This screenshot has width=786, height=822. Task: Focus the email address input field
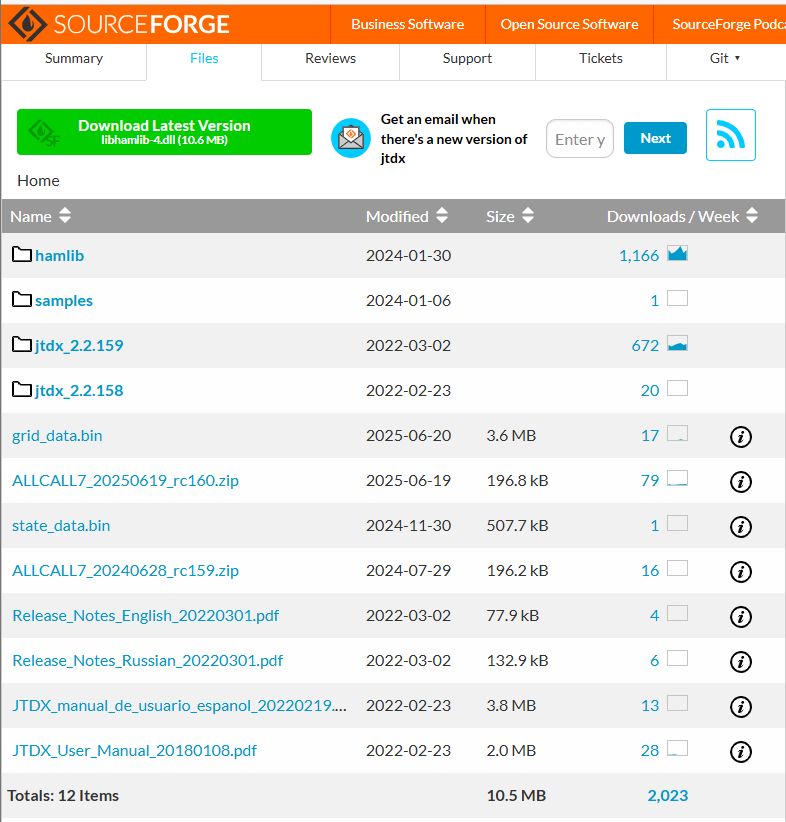point(579,139)
